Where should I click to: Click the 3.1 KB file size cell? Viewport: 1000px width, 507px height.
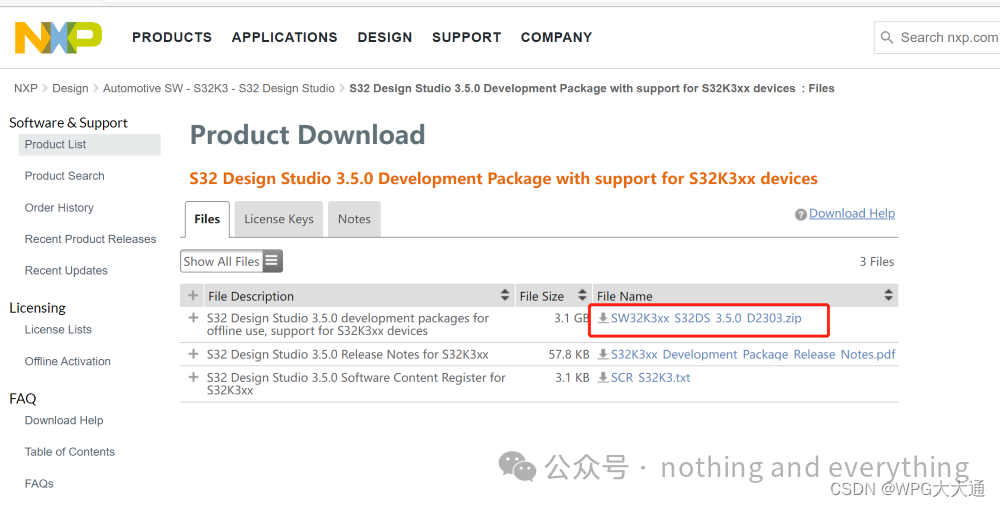point(572,378)
